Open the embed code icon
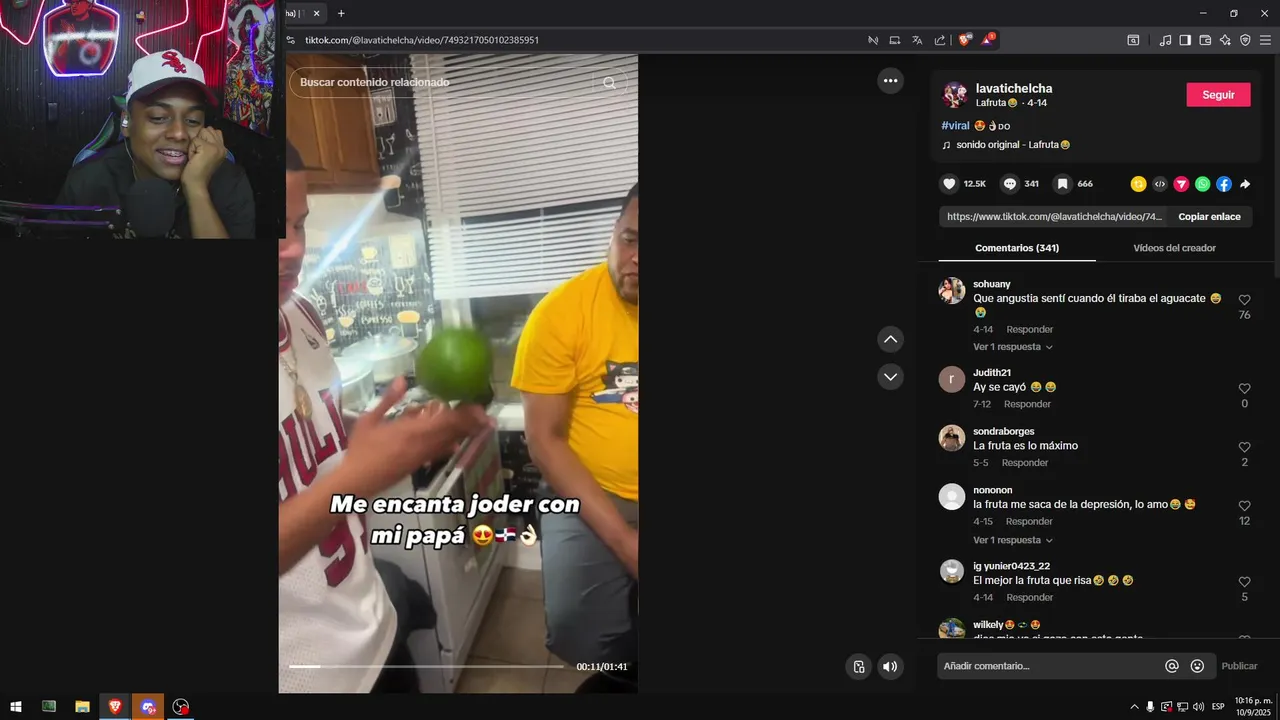The image size is (1280, 720). click(x=1160, y=184)
